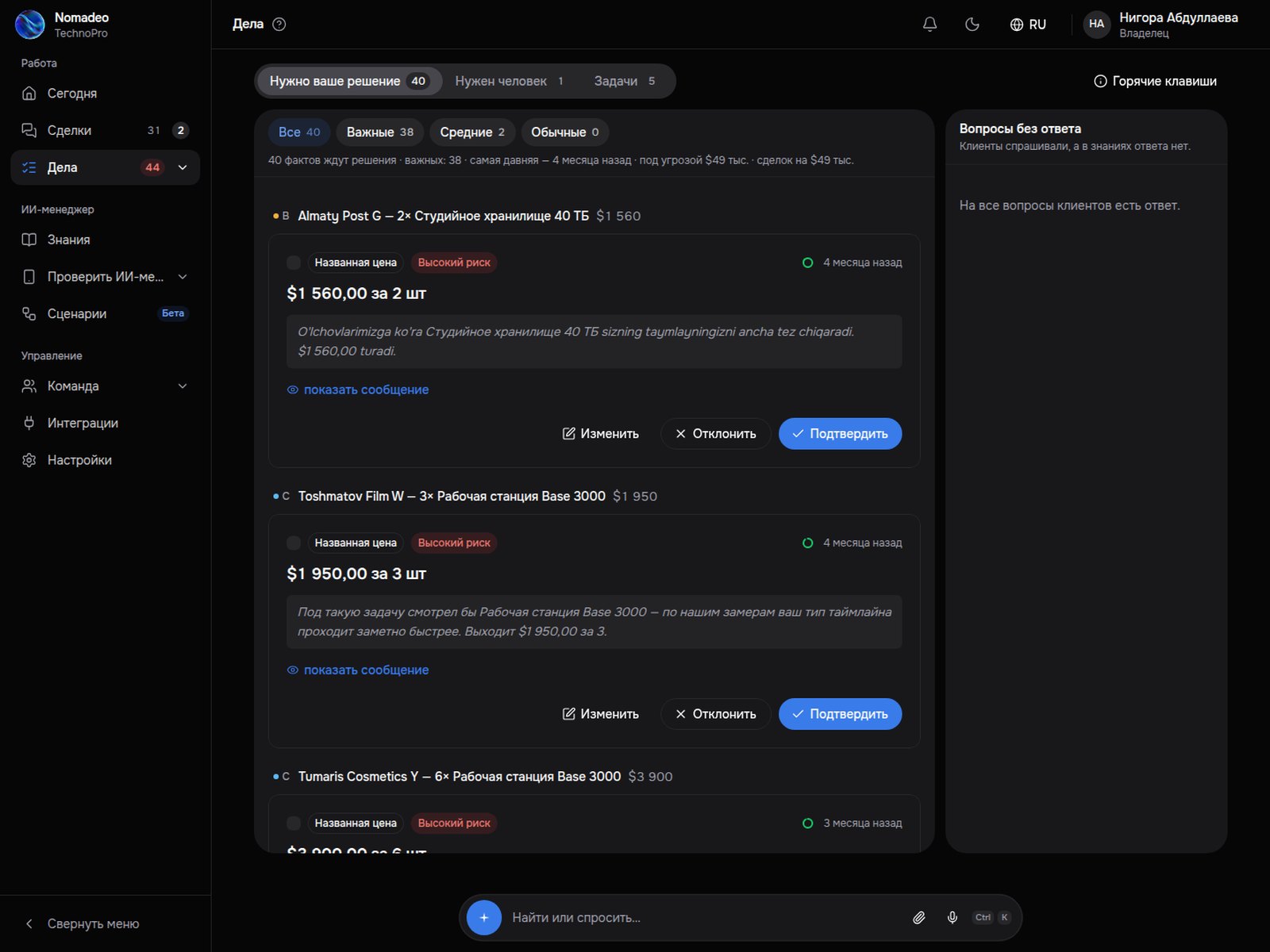Filter by Обычные 0
The image size is (1270, 952).
click(x=565, y=132)
